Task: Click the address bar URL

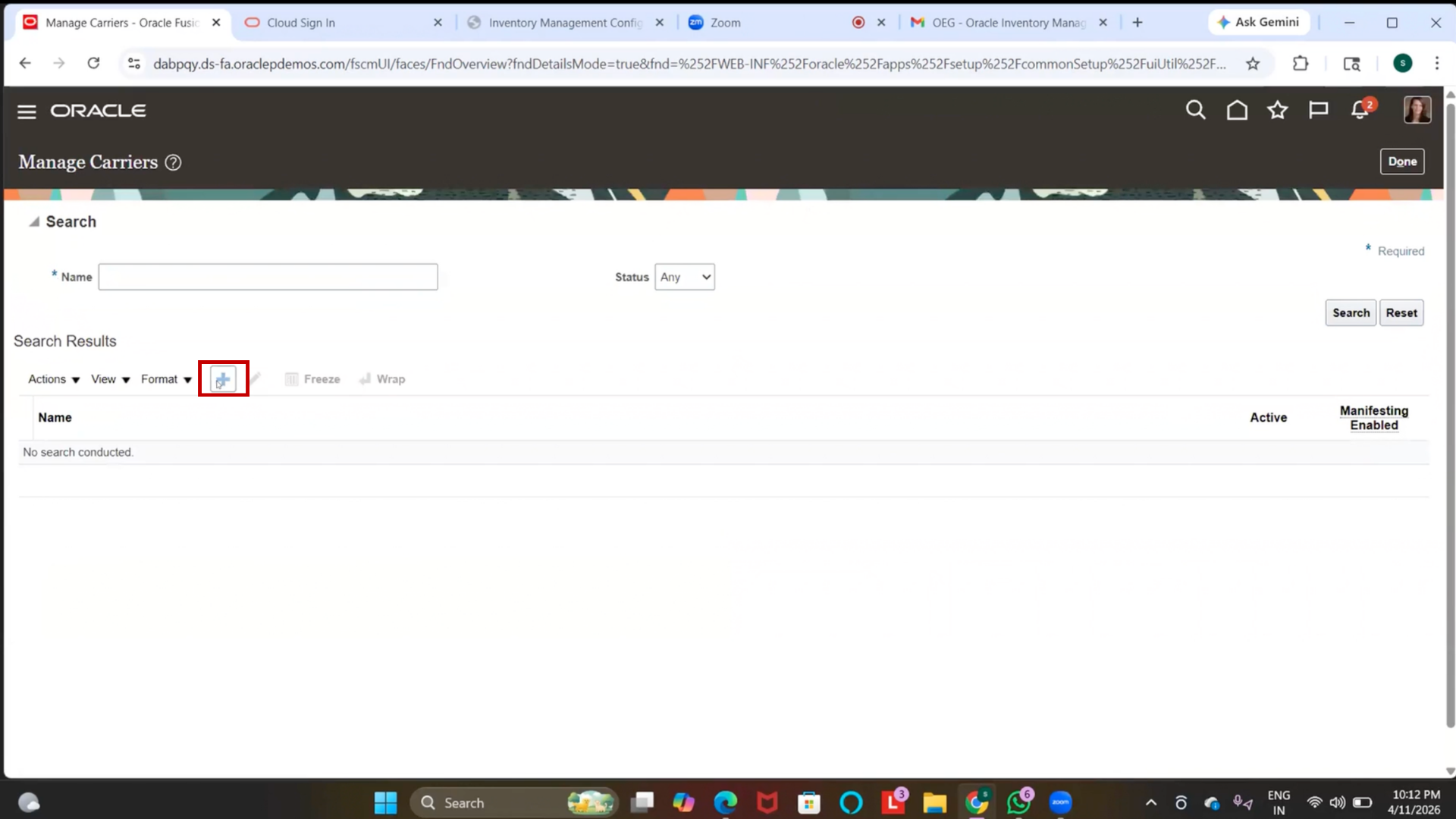Action: point(689,64)
